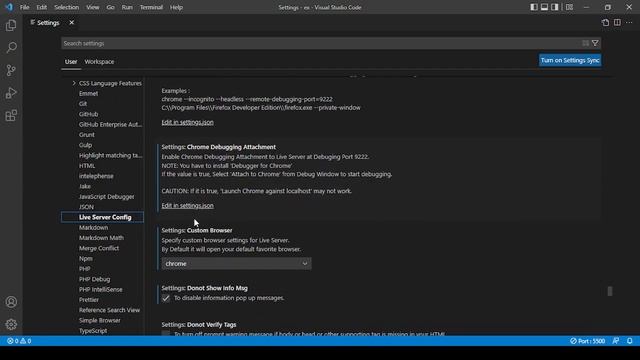Open the Run menu
Viewport: 640px width, 360px height.
point(127,7)
